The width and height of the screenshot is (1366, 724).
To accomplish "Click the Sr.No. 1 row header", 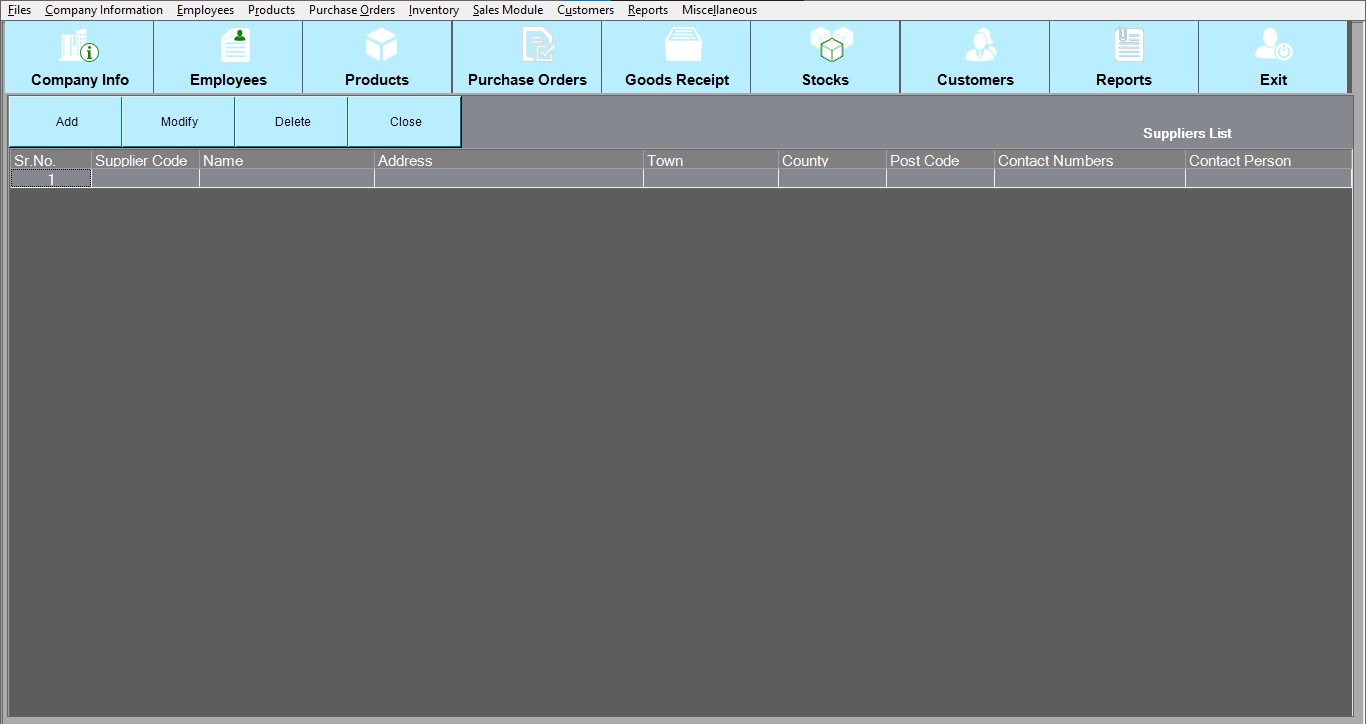I will (x=51, y=179).
